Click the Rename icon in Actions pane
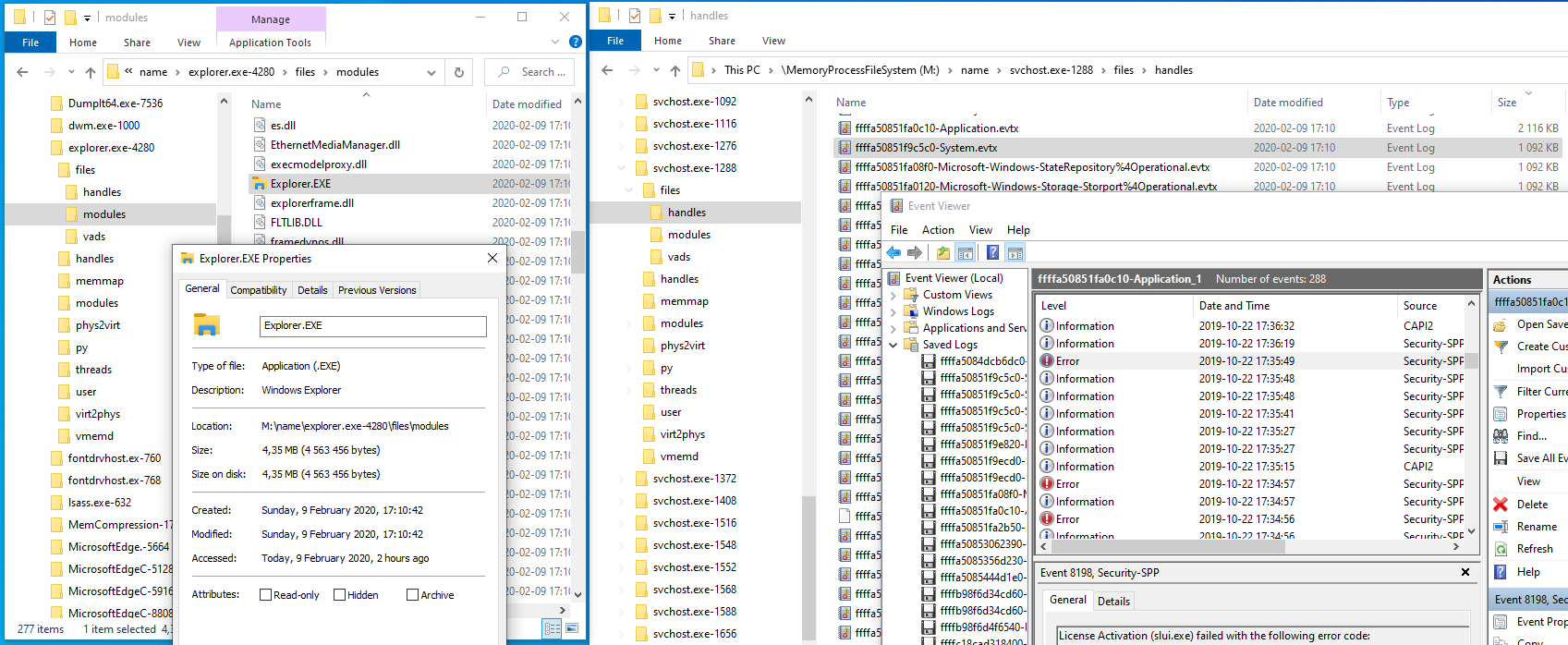 [x=1501, y=527]
